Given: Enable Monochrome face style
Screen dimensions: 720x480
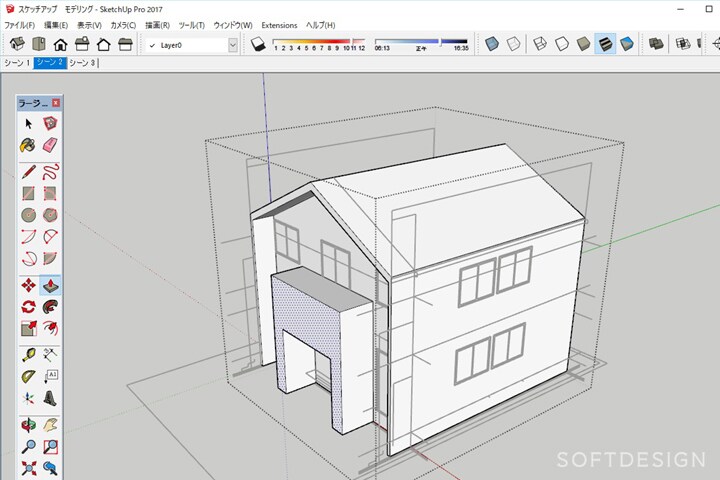Looking at the screenshot, I should click(x=627, y=44).
